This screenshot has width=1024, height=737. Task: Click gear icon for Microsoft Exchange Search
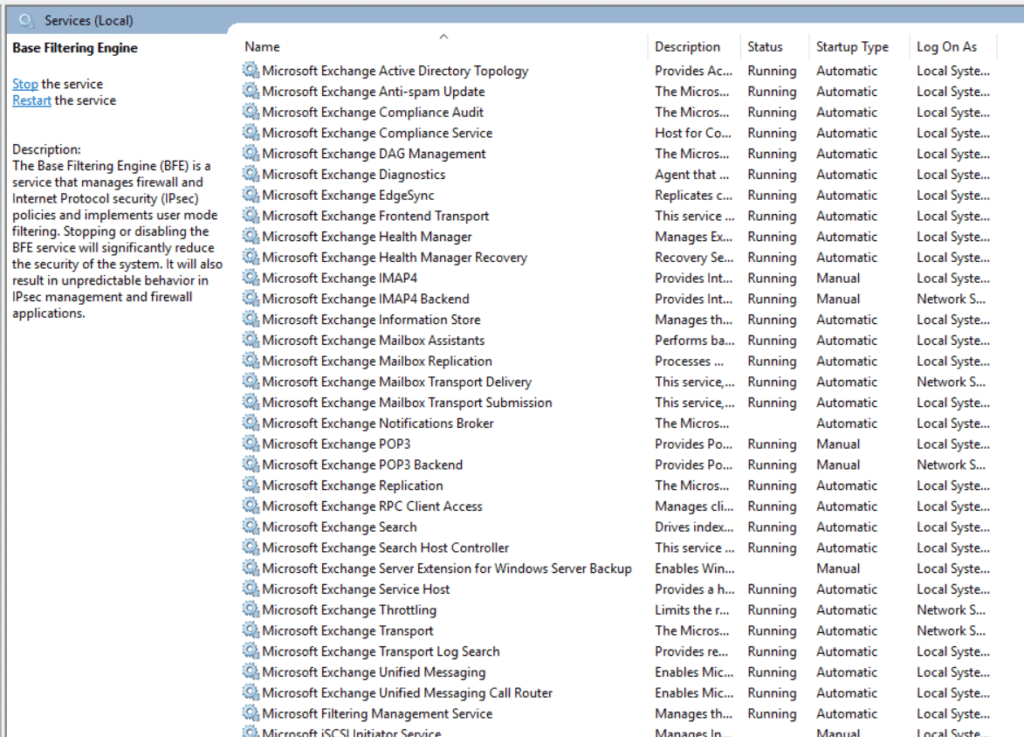click(250, 527)
